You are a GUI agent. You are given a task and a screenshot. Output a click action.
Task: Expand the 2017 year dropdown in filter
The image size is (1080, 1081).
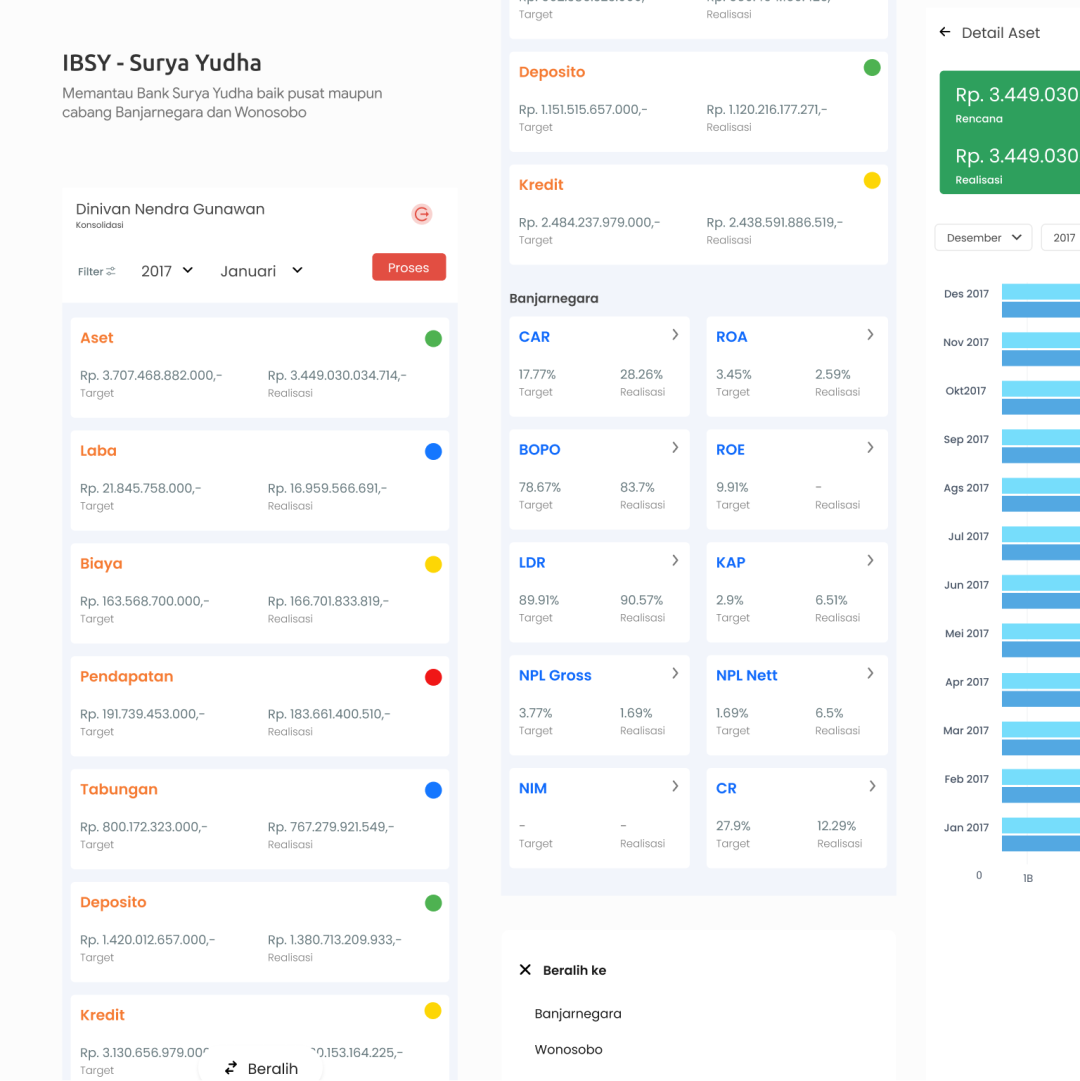[x=167, y=271]
